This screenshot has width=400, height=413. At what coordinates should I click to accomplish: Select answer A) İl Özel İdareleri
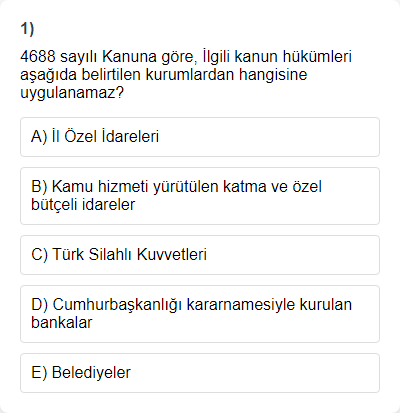[x=200, y=137]
